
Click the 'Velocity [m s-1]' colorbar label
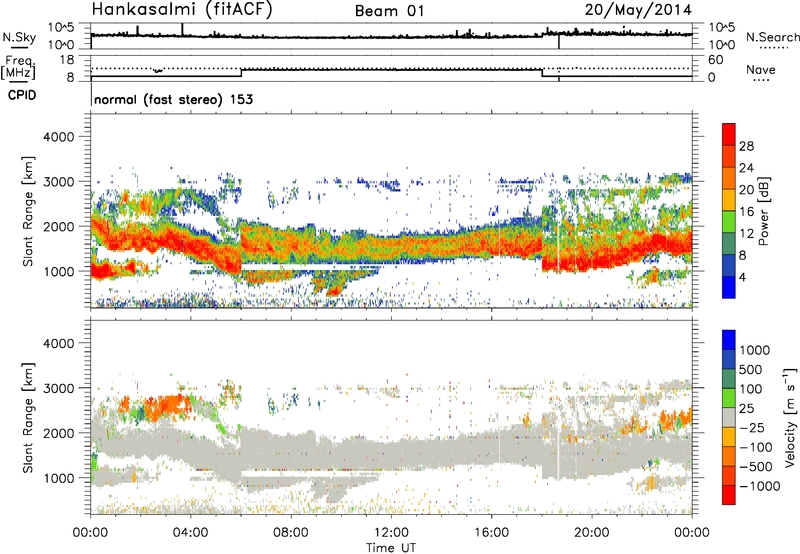790,417
